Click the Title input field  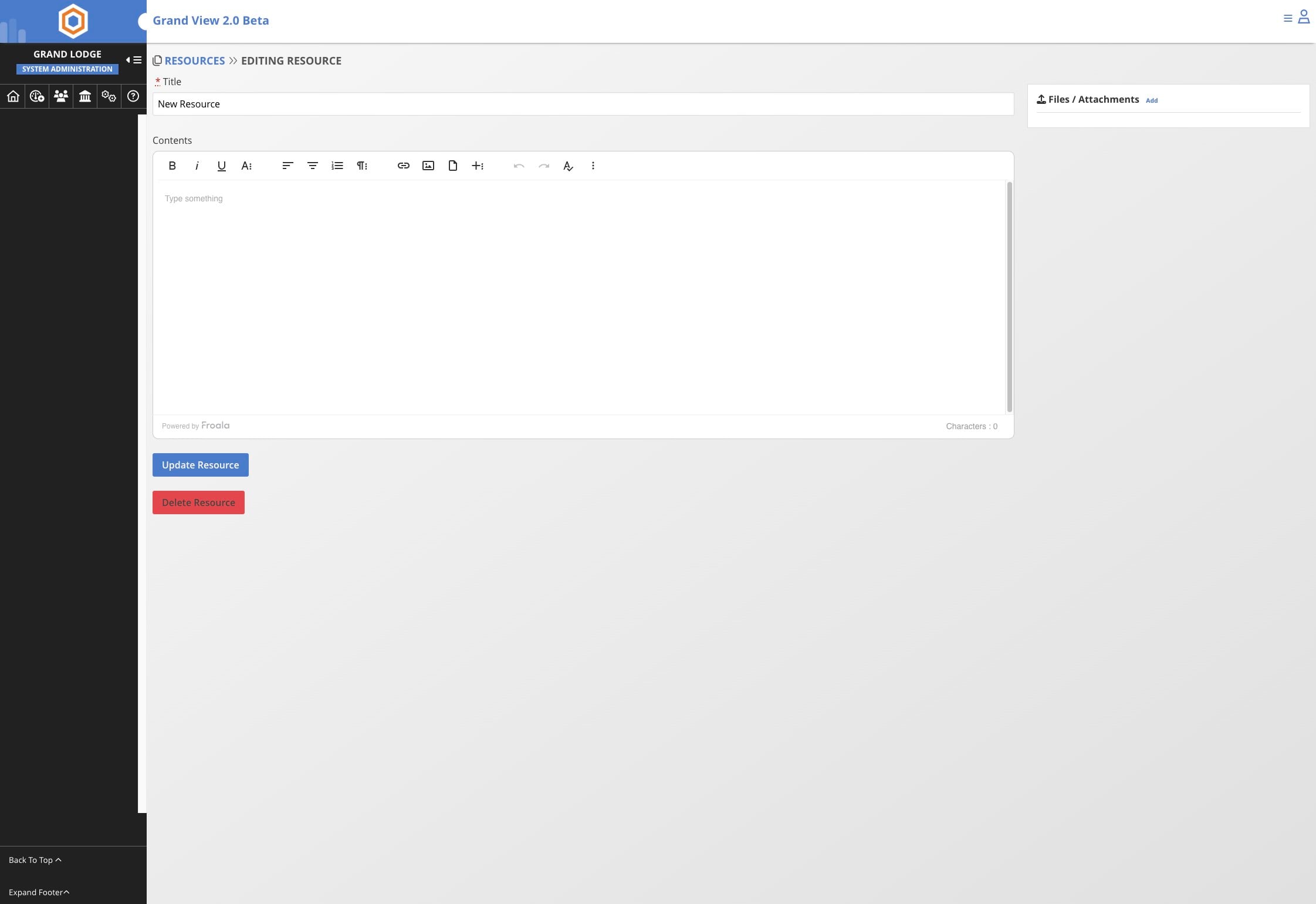pyautogui.click(x=583, y=104)
